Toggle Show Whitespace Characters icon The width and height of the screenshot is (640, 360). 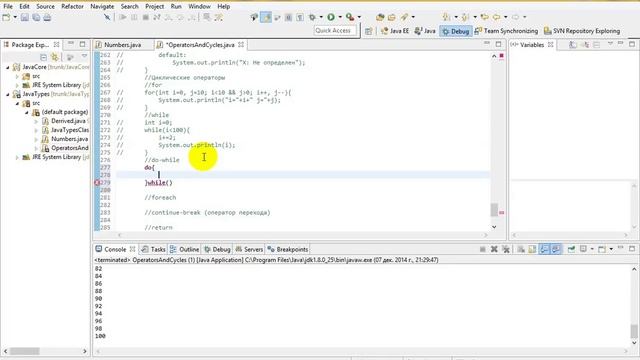pos(300,17)
